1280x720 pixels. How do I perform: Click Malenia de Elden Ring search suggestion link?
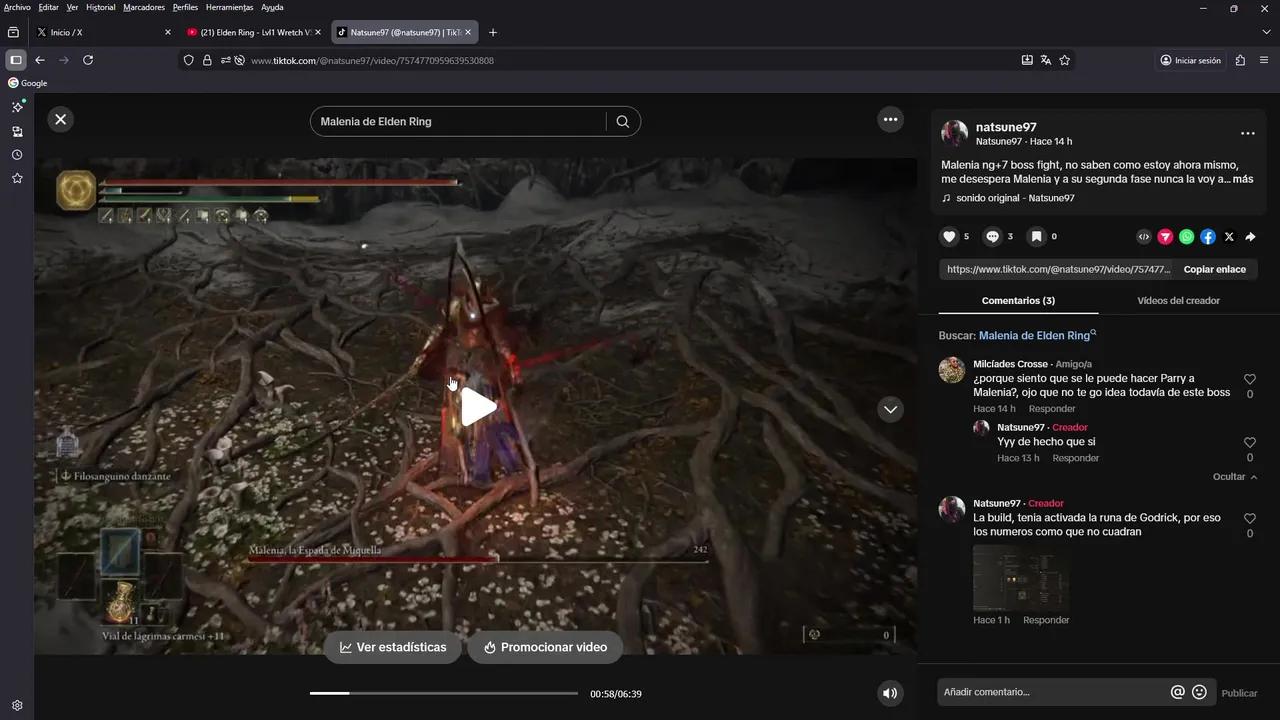point(1037,336)
